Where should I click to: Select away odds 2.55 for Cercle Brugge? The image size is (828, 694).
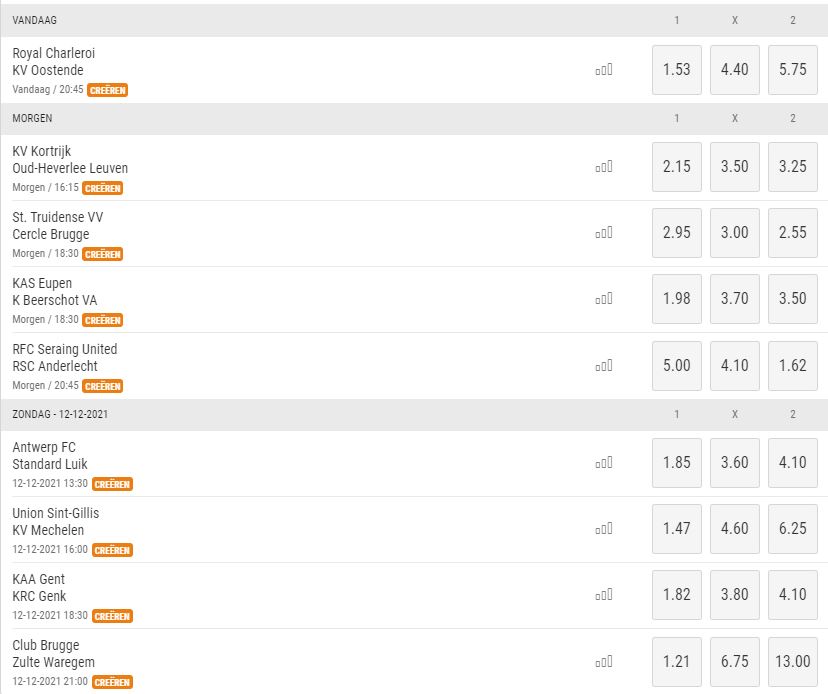click(793, 233)
